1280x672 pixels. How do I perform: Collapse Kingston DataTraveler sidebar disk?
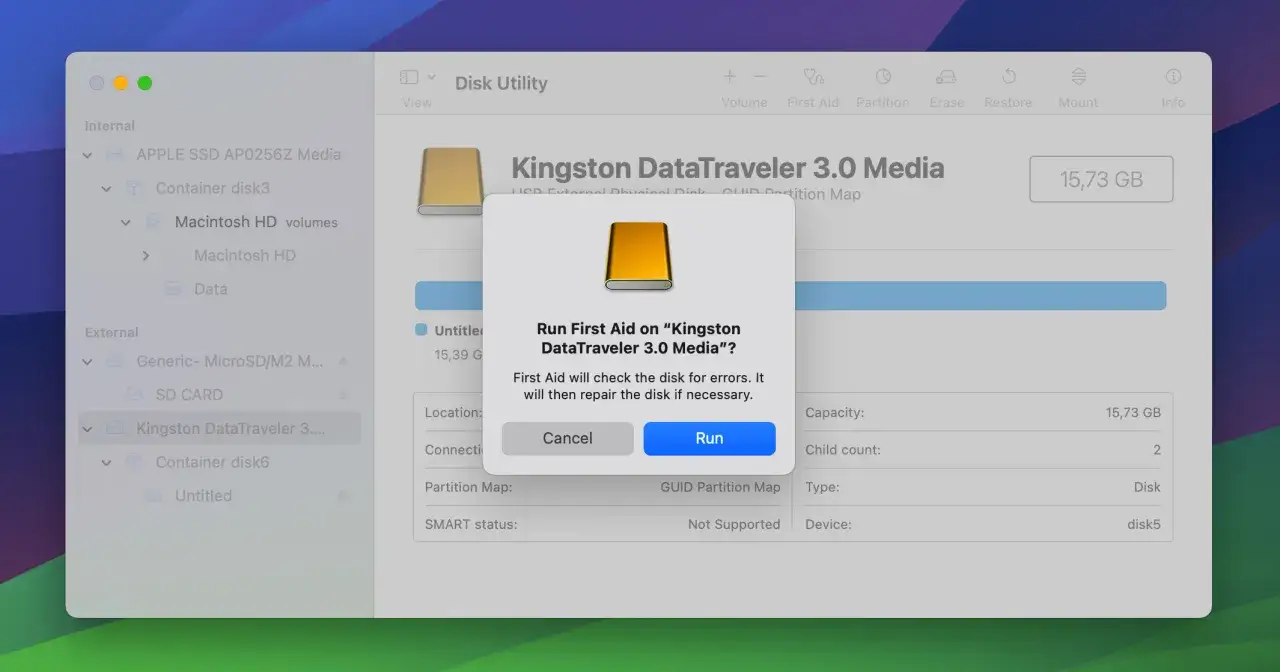coord(87,429)
